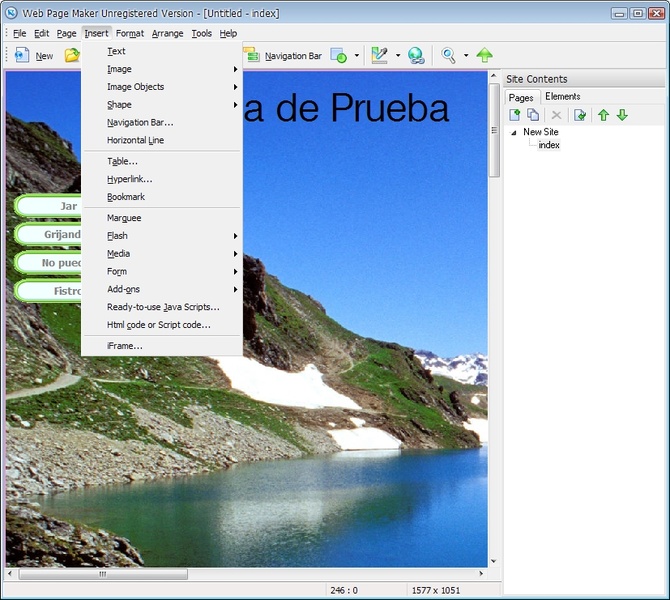
Task: Open the Zoom dropdown arrow
Action: (x=466, y=56)
